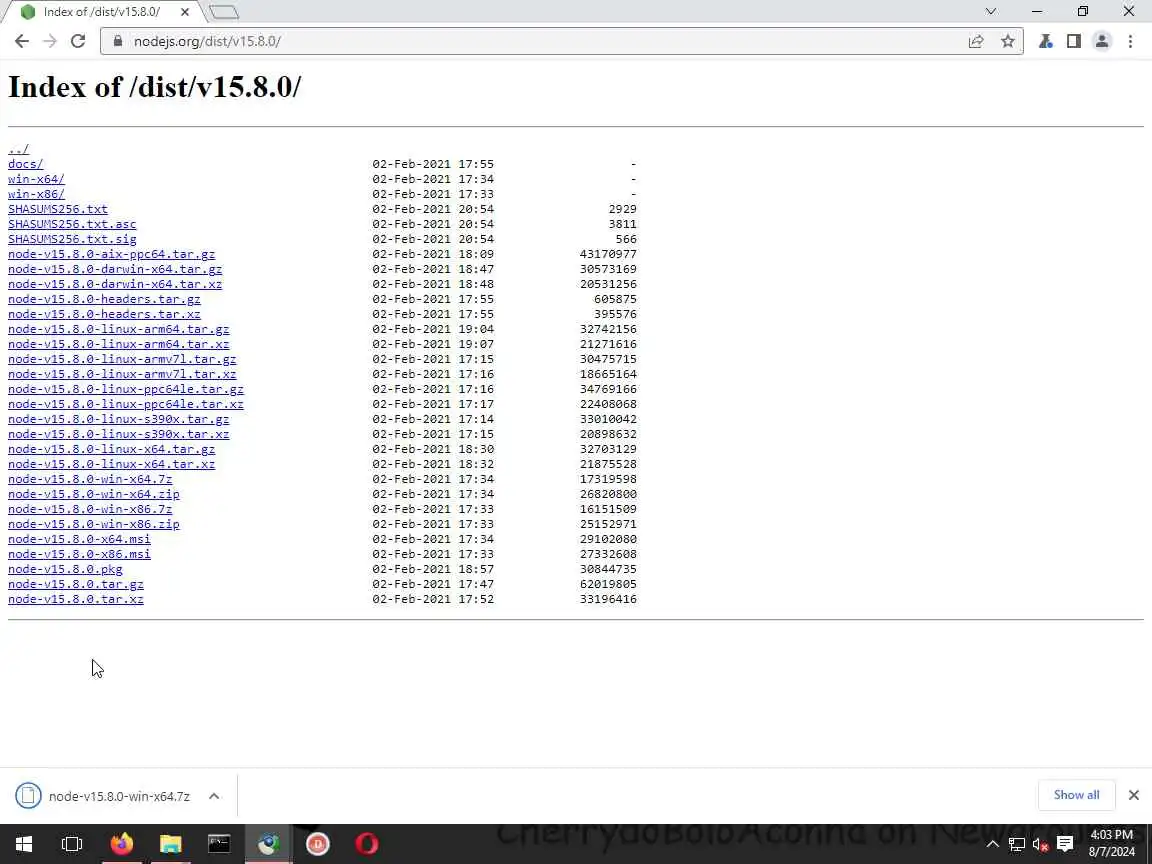Launch Opera from the taskbar

[x=367, y=843]
